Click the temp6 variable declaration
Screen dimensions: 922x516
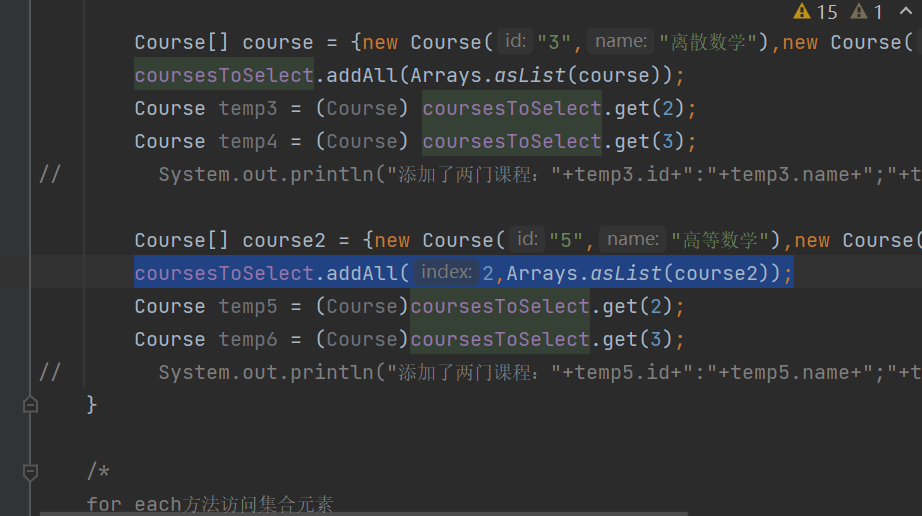point(247,339)
